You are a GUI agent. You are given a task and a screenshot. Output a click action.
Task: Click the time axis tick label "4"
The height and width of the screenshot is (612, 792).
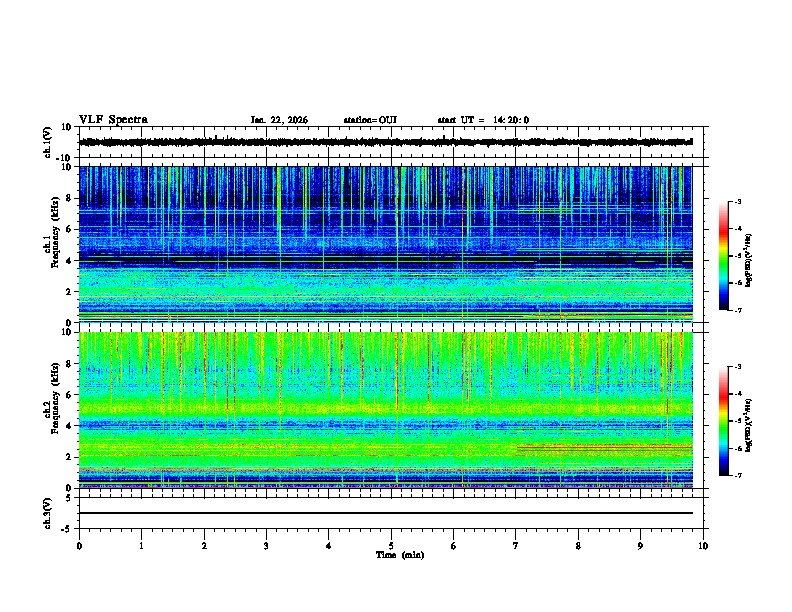pyautogui.click(x=329, y=546)
